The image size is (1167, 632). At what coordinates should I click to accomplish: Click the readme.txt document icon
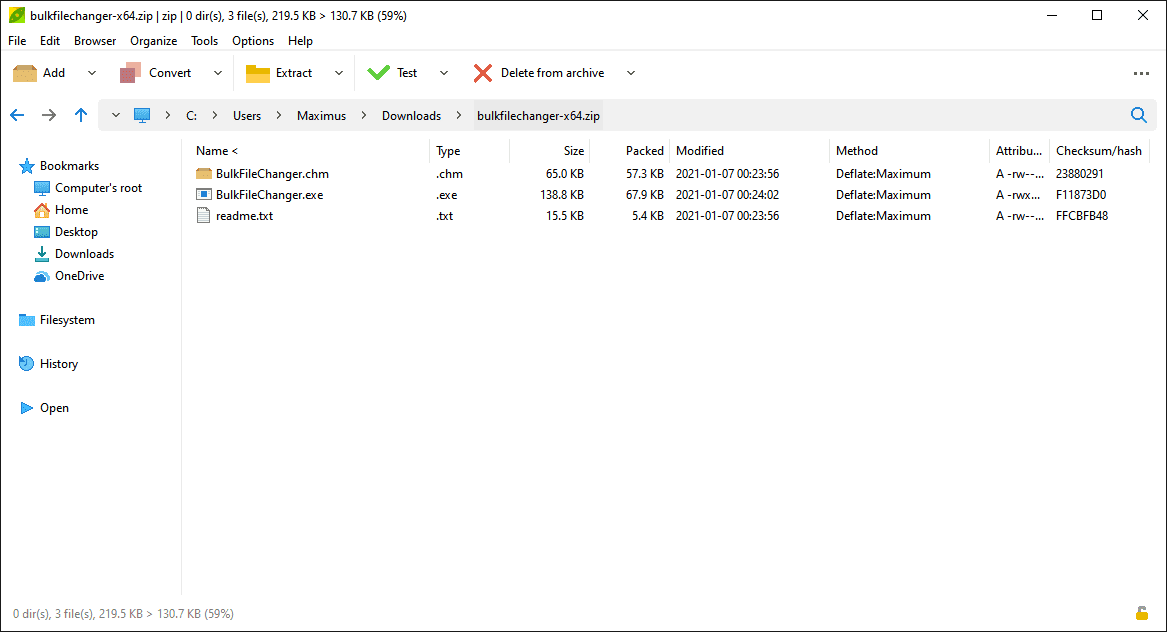(x=203, y=216)
